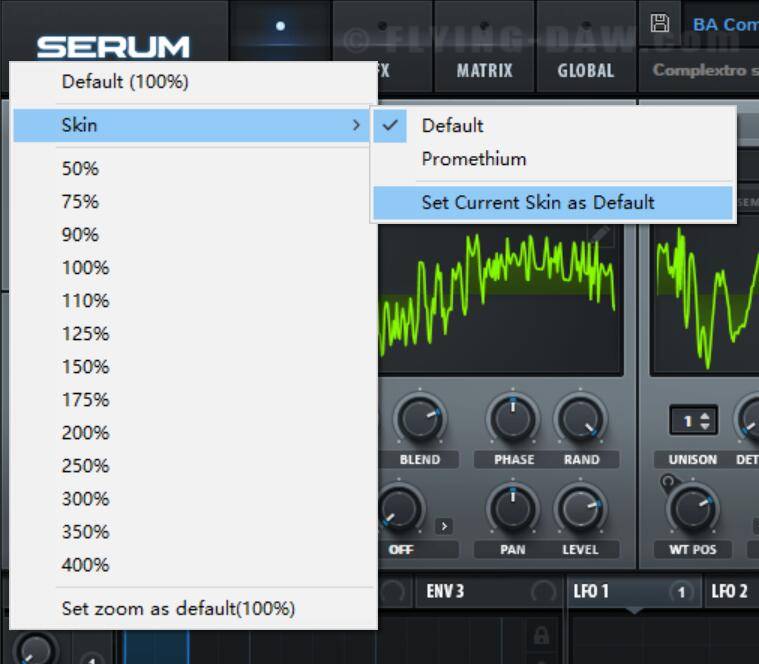Click the small arrow button beside the OFF knob
The height and width of the screenshot is (664, 759).
tap(444, 526)
